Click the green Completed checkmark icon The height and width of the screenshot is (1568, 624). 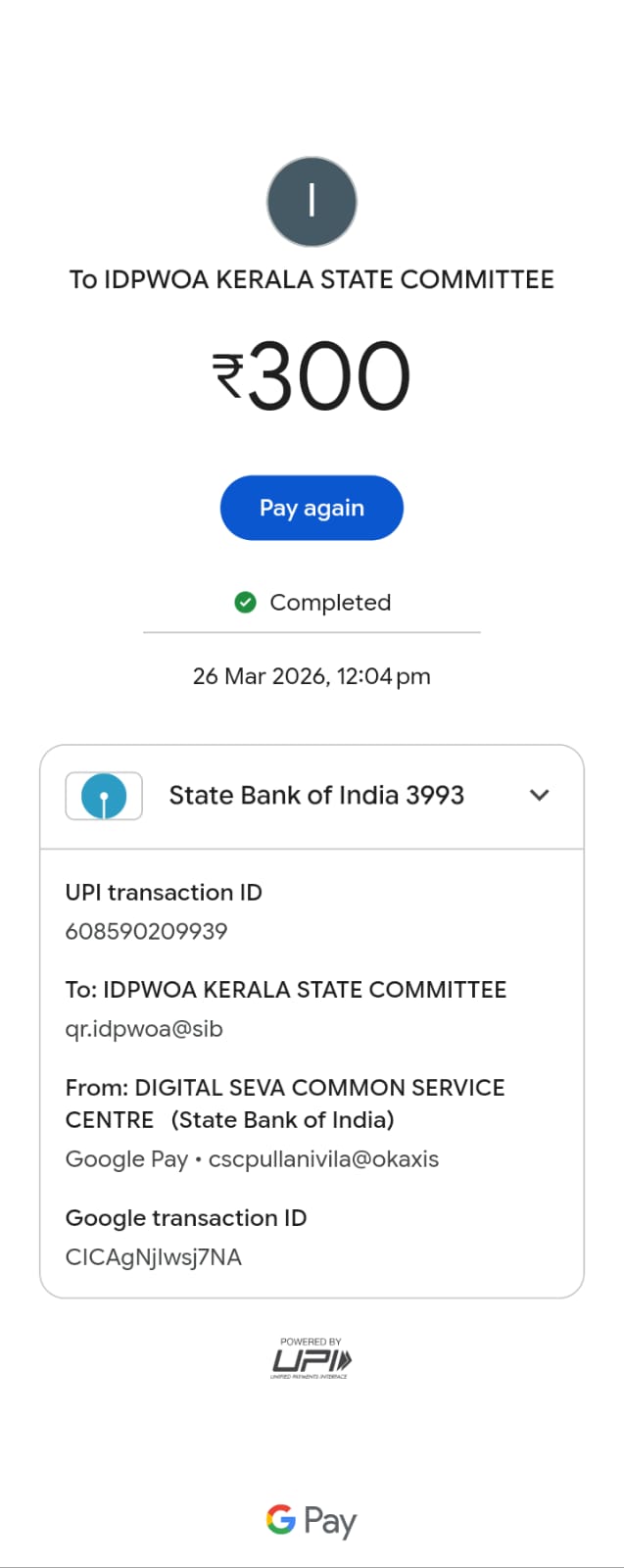click(245, 602)
